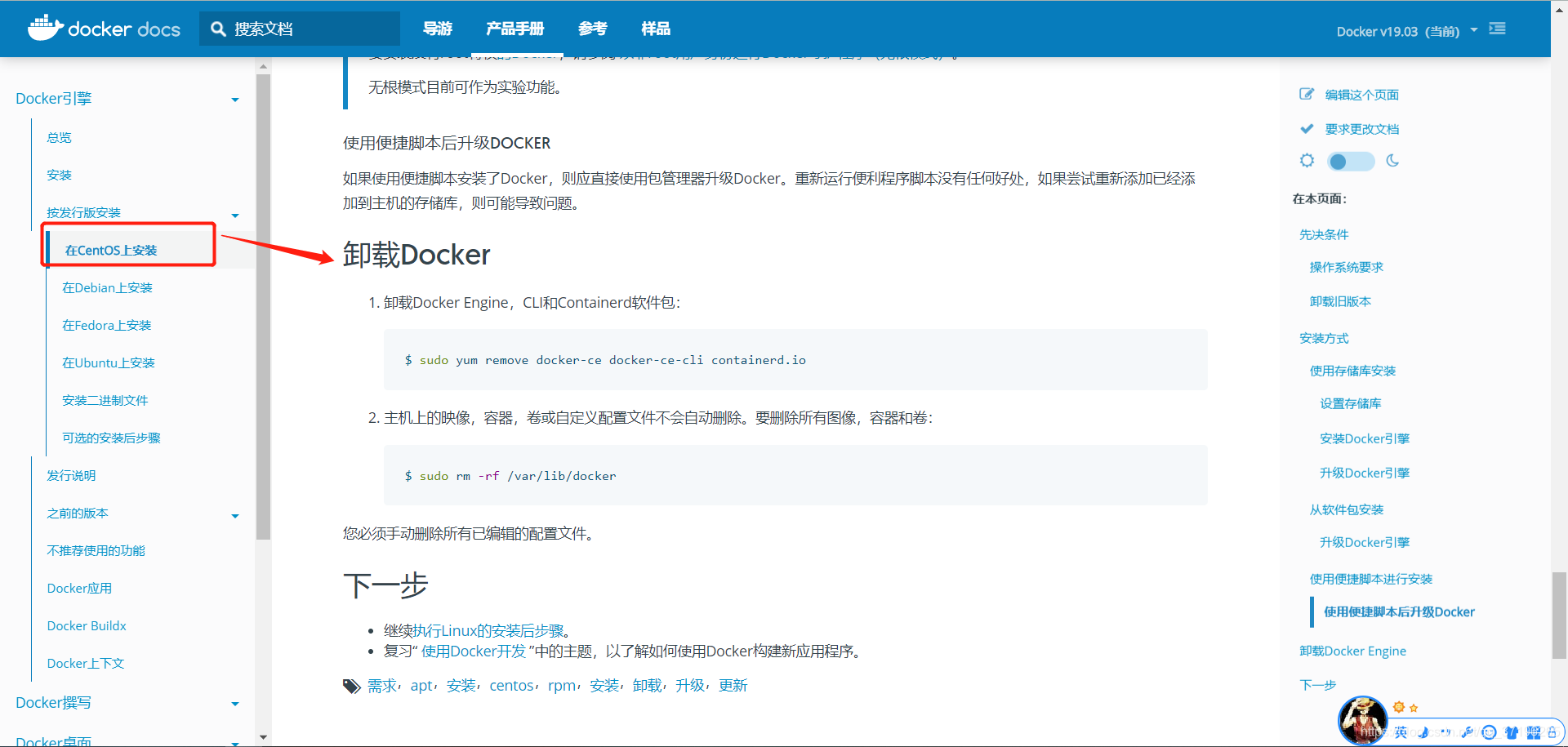1568x747 pixels.
Task: Click the rpm tag link
Action: coord(562,686)
